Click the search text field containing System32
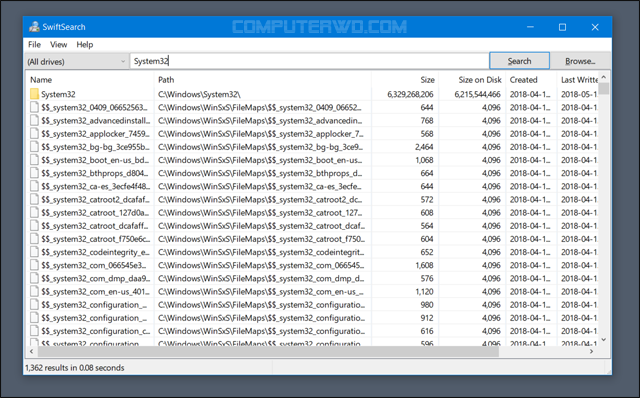Screen dimensions: 640x398 tap(309, 61)
